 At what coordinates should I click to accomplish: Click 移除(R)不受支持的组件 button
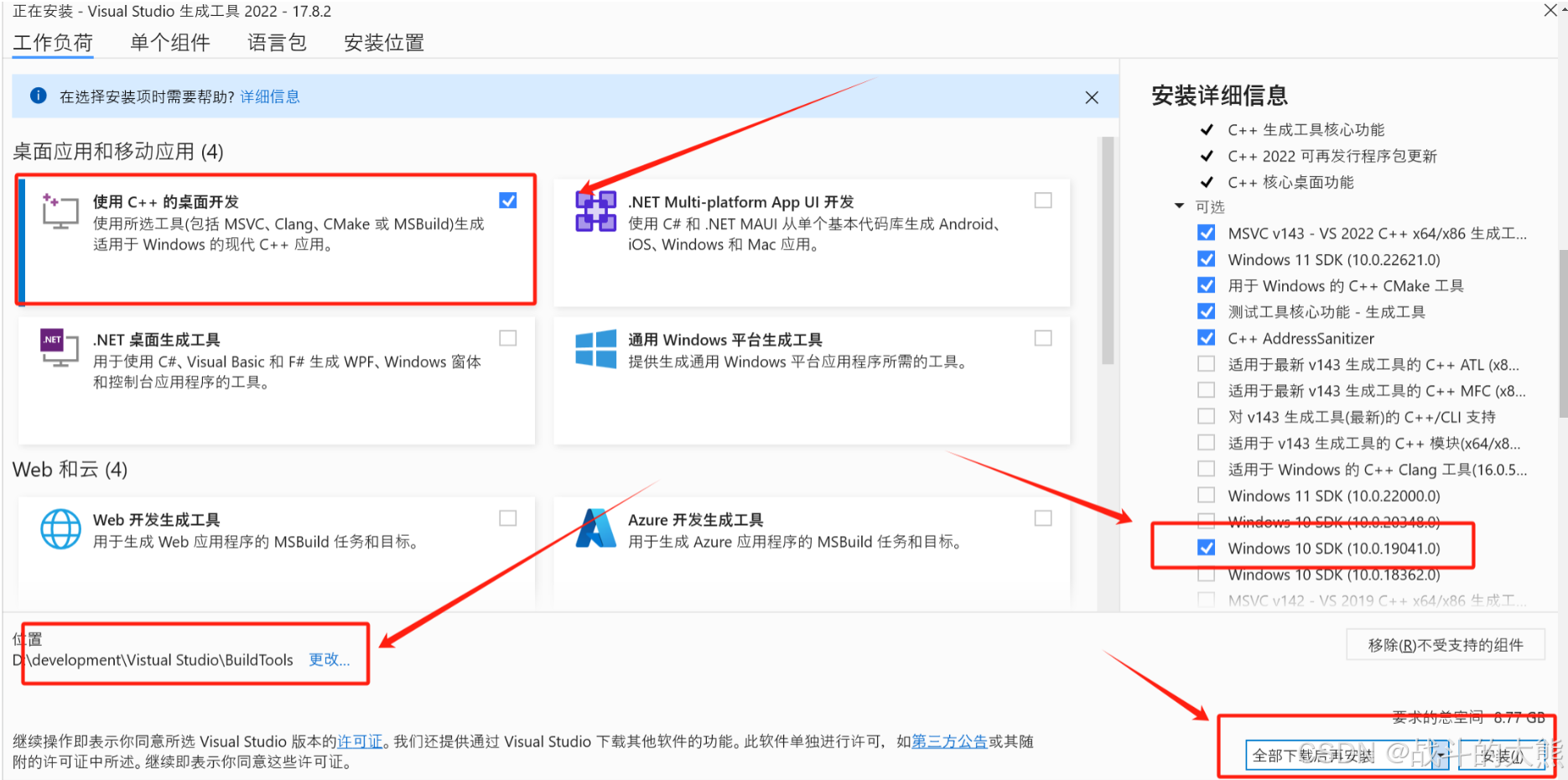click(x=1445, y=644)
